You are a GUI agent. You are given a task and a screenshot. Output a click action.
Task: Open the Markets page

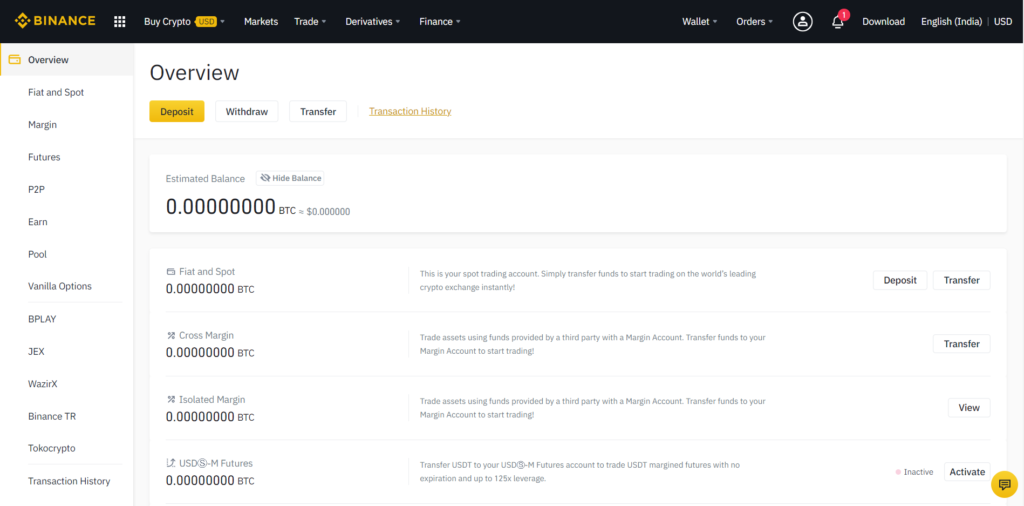point(261,22)
